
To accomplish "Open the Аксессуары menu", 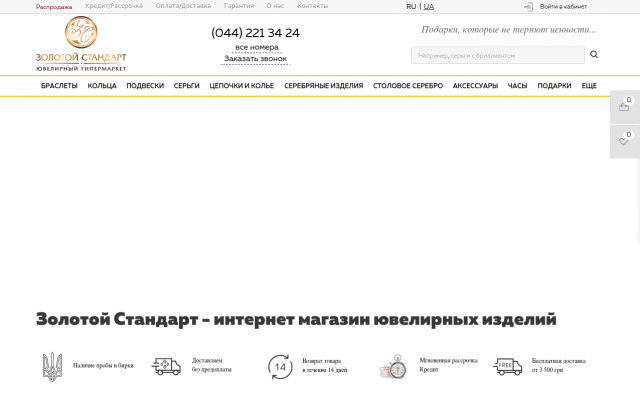I will coord(475,86).
